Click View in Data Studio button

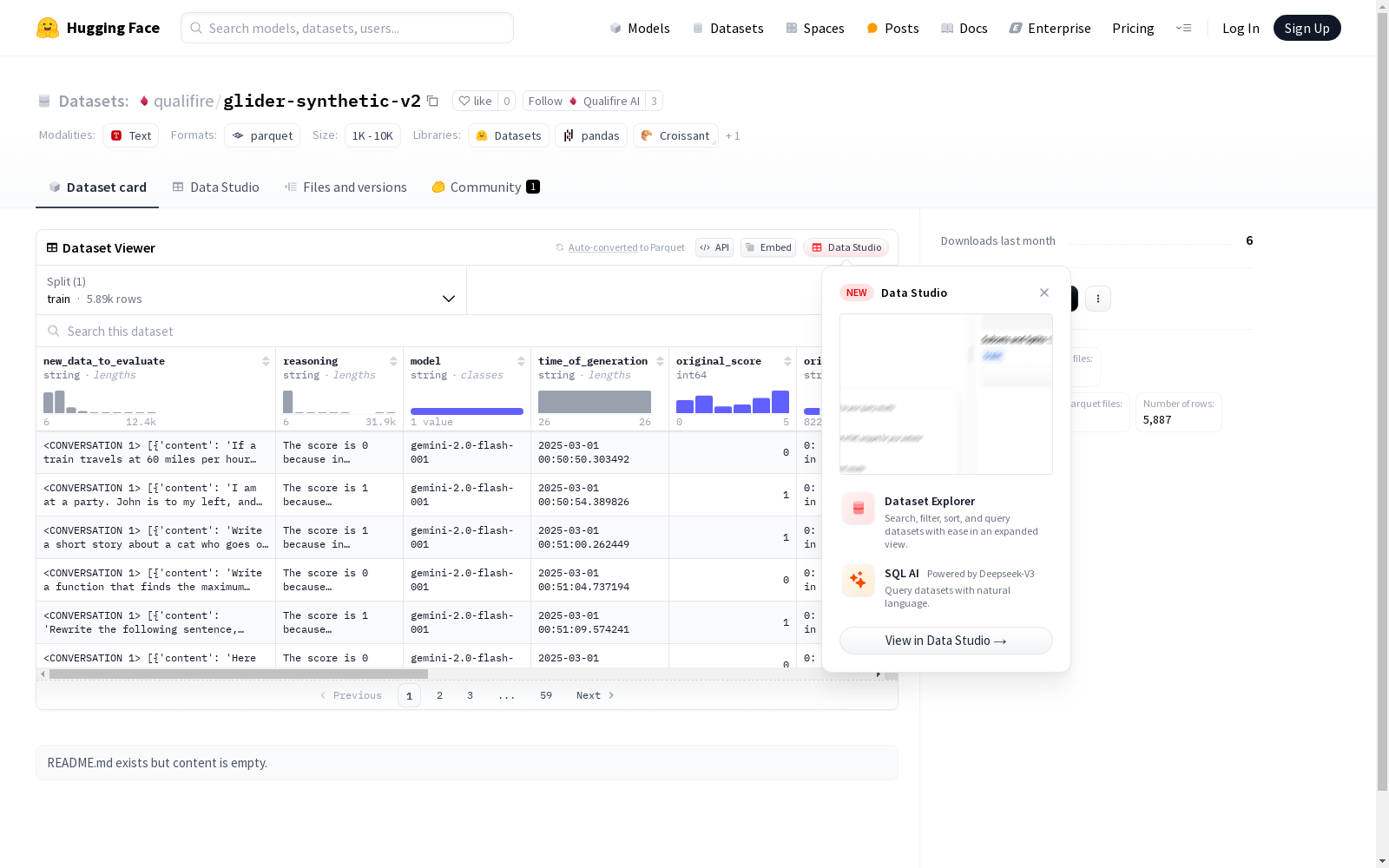[946, 641]
